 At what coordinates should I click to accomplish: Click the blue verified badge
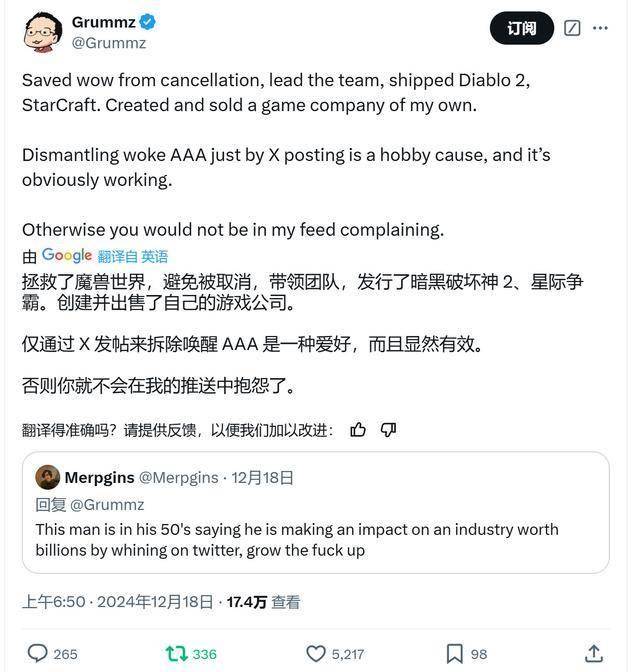[146, 23]
